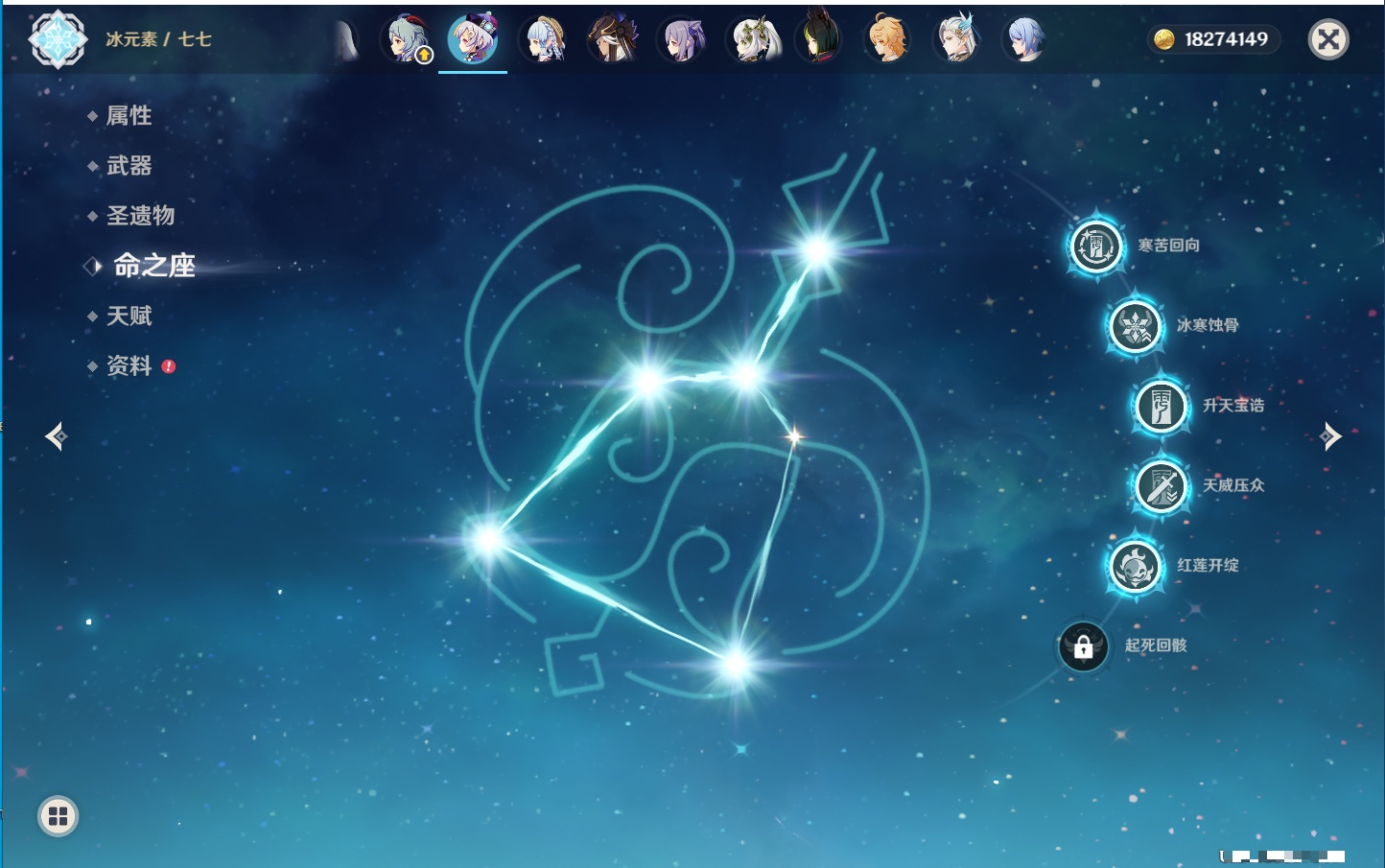Screen dimensions: 1385x868
Task: Click the 冰元素 / 七七 title text
Action: pyautogui.click(x=158, y=39)
